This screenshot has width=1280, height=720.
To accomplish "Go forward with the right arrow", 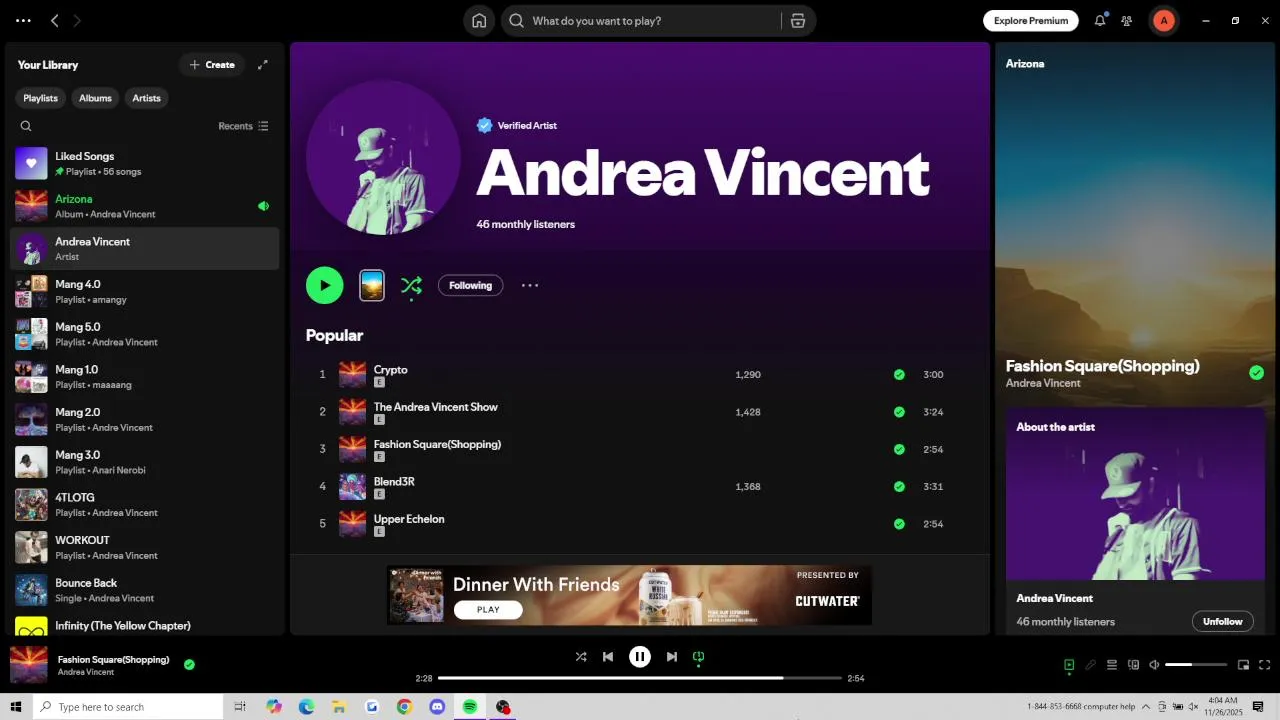I will pyautogui.click(x=77, y=21).
